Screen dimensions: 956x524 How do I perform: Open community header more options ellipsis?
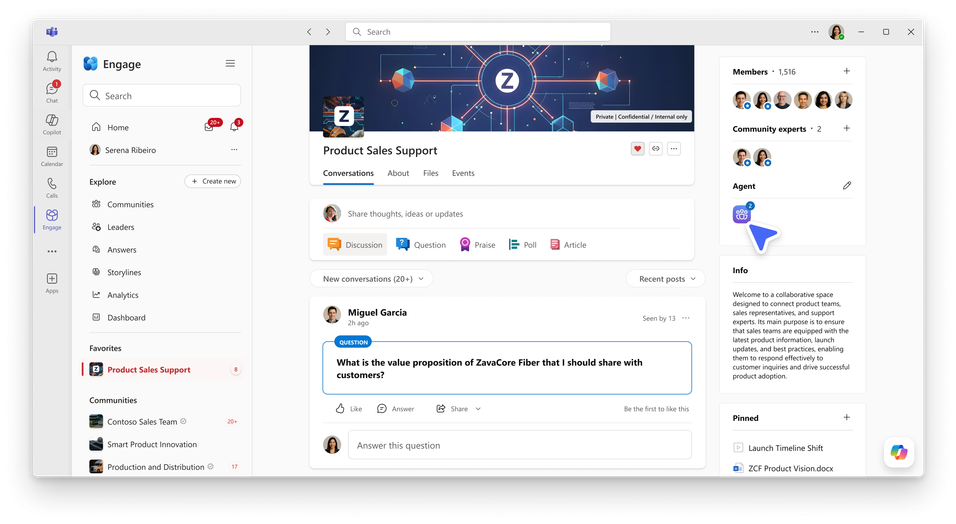[674, 148]
